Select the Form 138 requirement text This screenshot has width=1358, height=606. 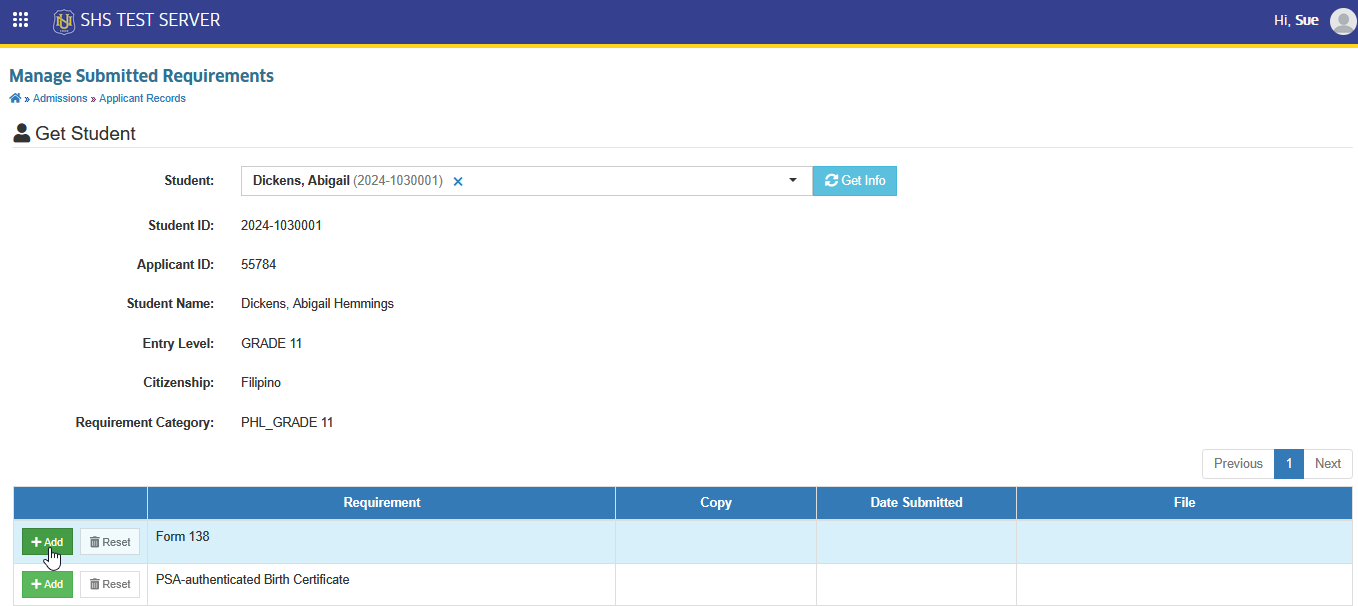(182, 537)
